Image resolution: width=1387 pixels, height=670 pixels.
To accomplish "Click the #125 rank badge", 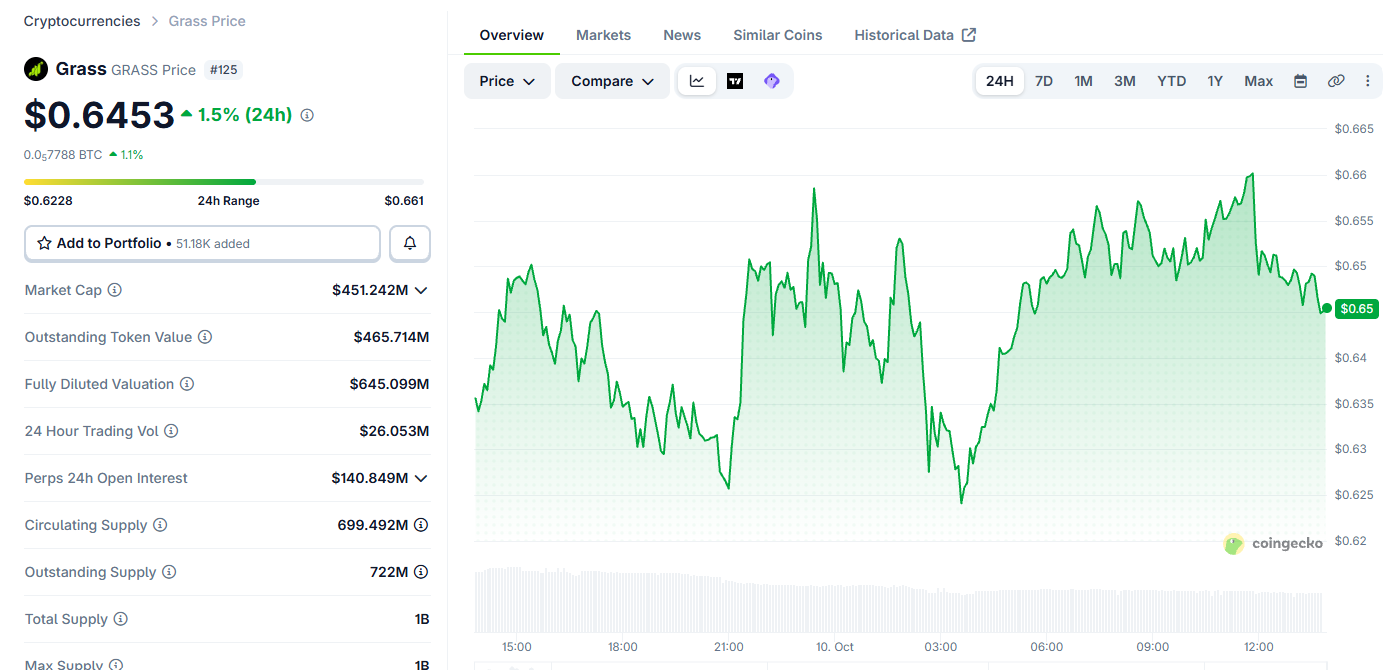I will (223, 70).
